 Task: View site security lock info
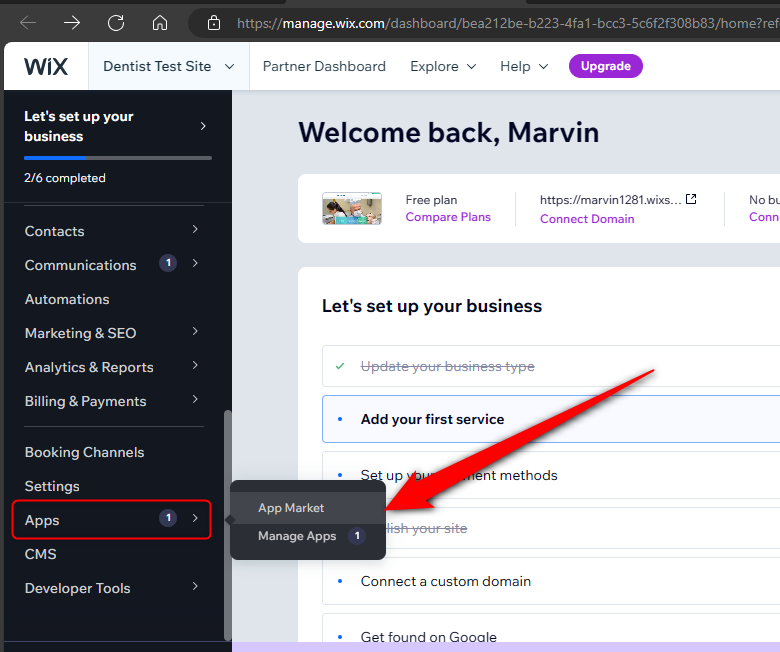214,22
